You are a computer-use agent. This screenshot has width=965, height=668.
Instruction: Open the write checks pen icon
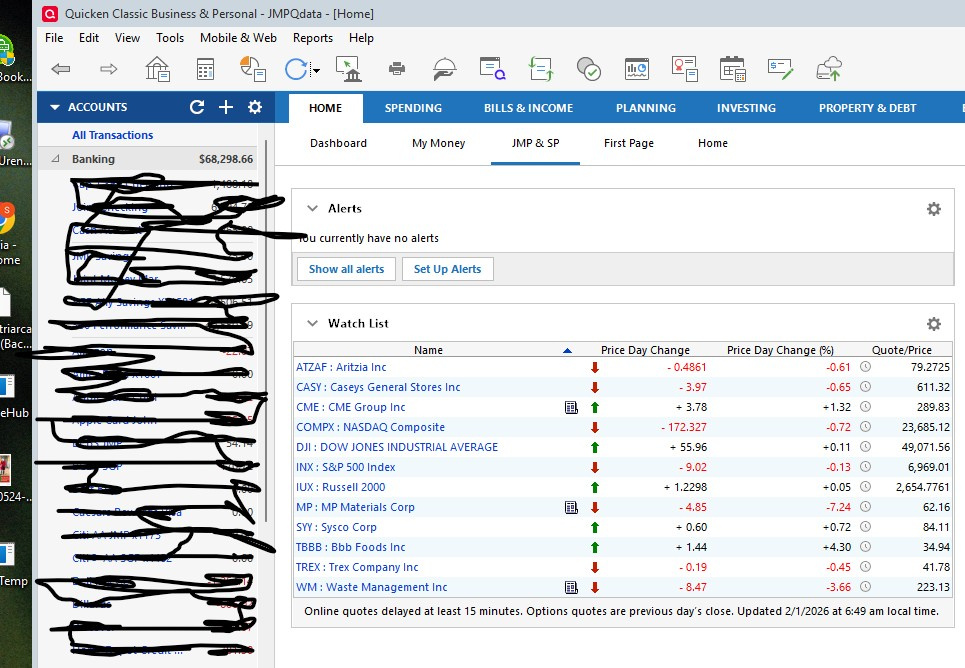click(x=780, y=68)
